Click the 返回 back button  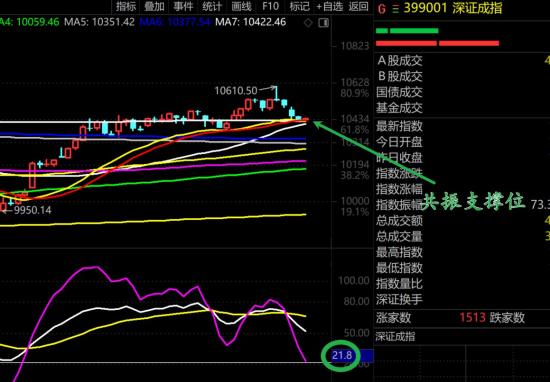point(359,6)
